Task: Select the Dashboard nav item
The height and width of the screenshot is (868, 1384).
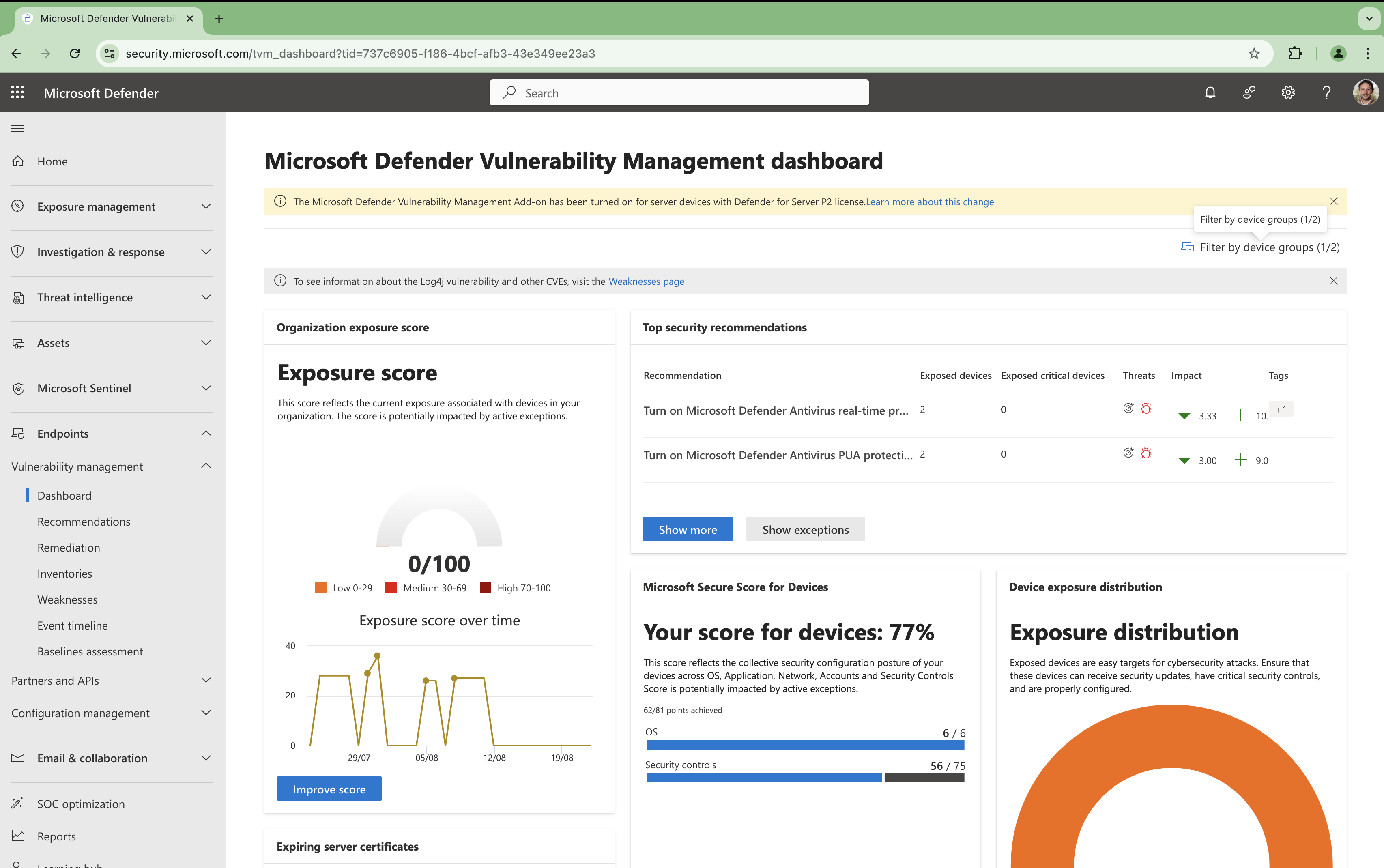Action: 64,495
